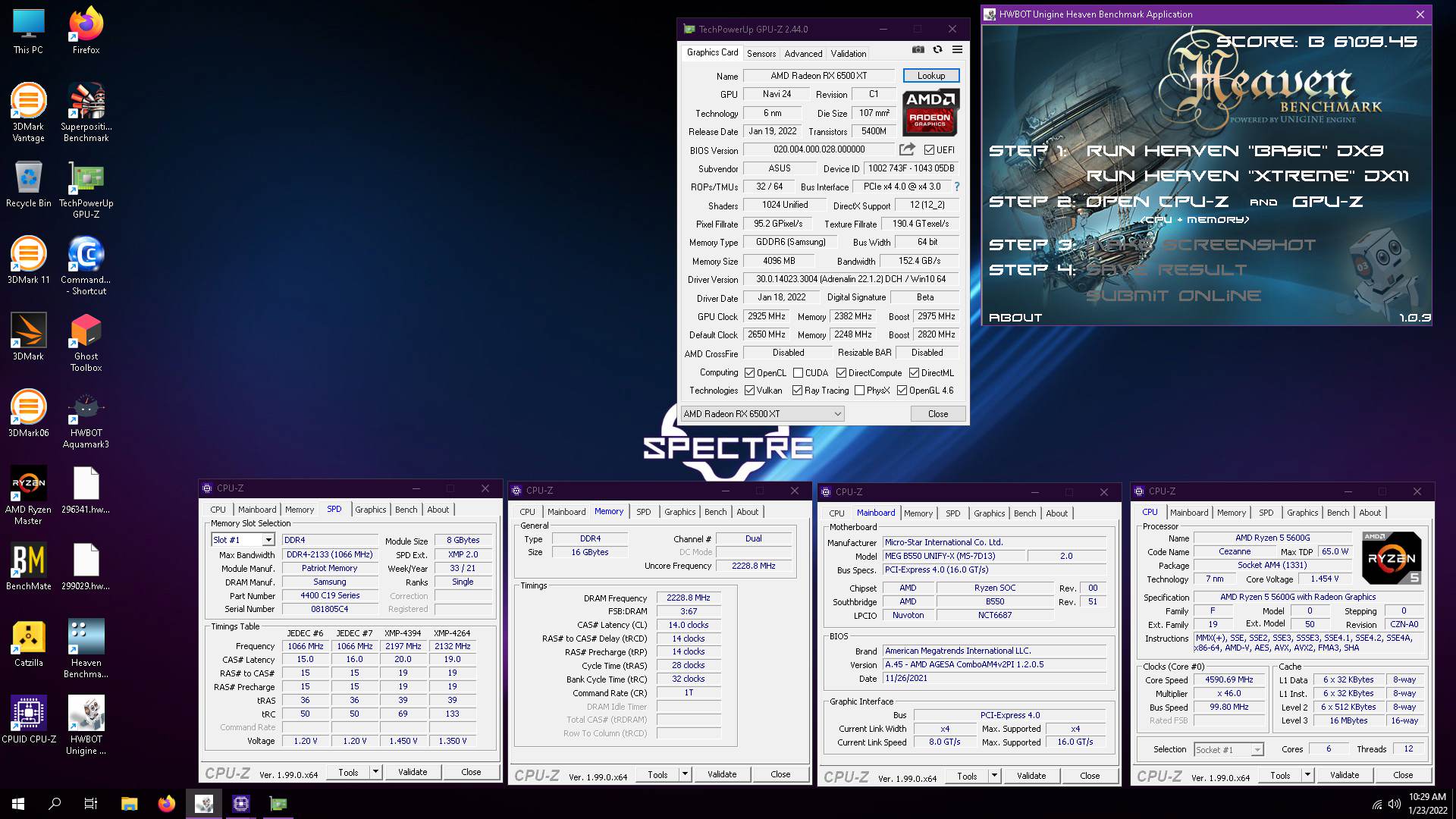Open the HWBOT Unigine desktop shortcut
Screen dimensions: 1456x819
(86, 726)
